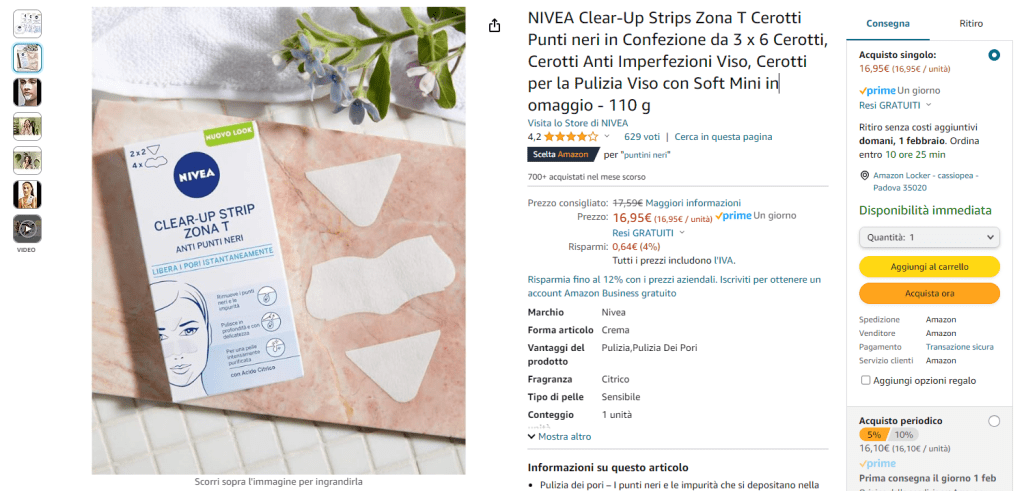Image resolution: width=1024 pixels, height=491 pixels.
Task: Switch to the Ritiro tab
Action: 971,24
